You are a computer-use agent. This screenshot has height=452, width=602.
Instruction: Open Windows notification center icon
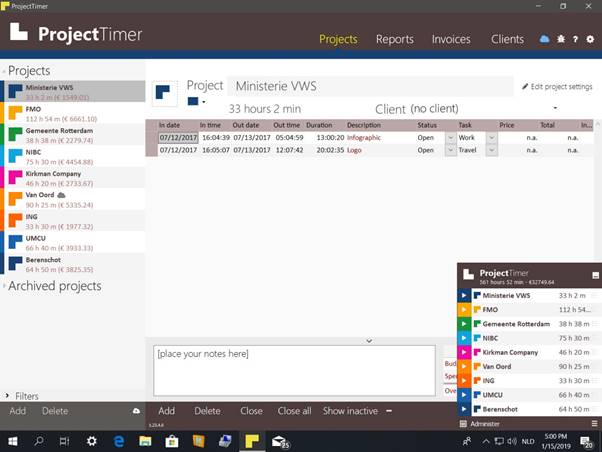pyautogui.click(x=586, y=442)
